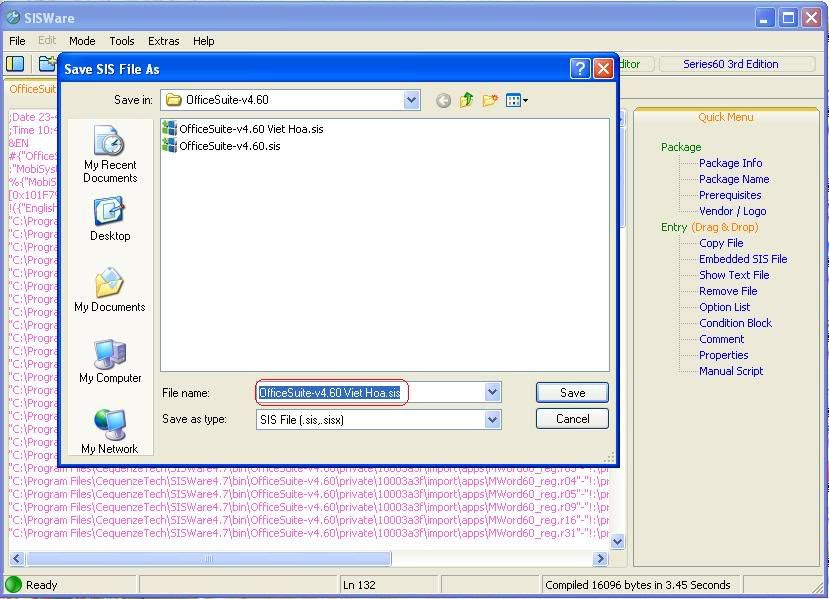Image resolution: width=829 pixels, height=599 pixels.
Task: Click the Entry (Drag & Drop) heading
Action: click(710, 227)
